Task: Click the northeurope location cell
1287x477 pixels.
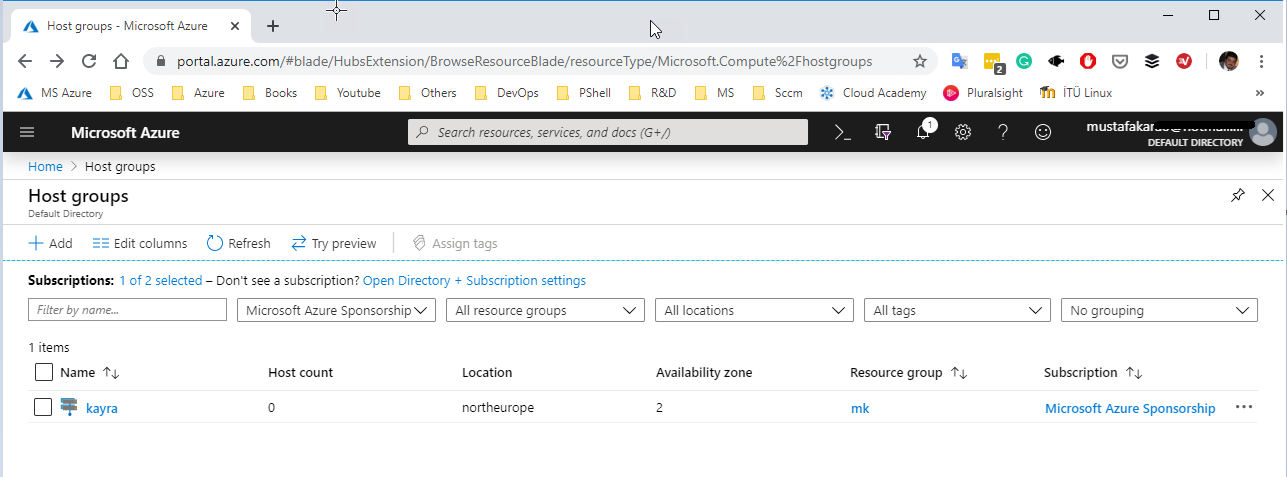Action: point(497,408)
